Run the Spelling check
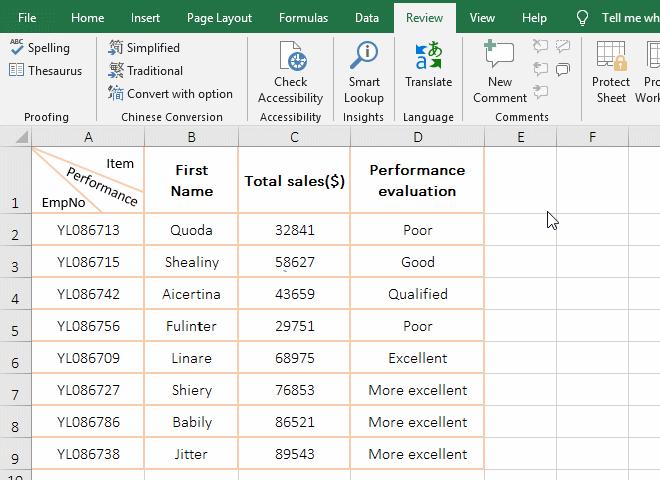 pyautogui.click(x=40, y=48)
